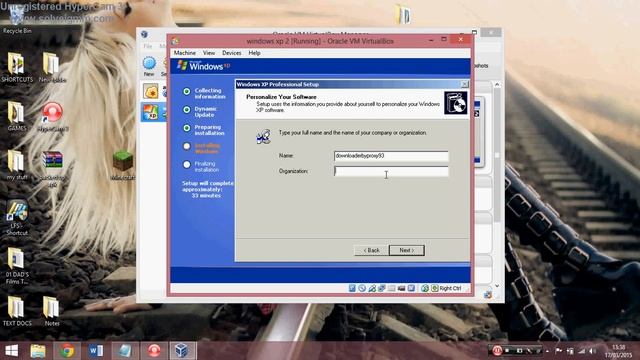Screen dimensions: 640x360
Task: Open the LFS Shortcut desktop icon
Action: coord(17,218)
